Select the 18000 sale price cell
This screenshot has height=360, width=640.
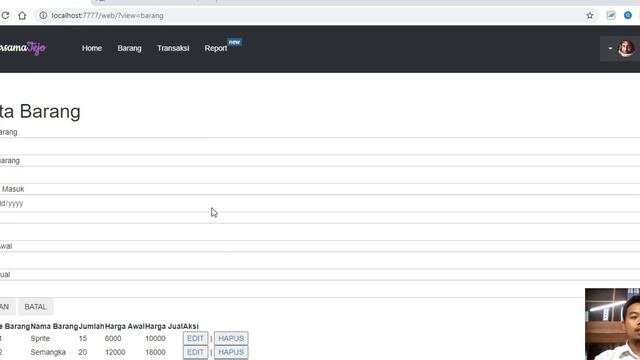[x=156, y=352]
